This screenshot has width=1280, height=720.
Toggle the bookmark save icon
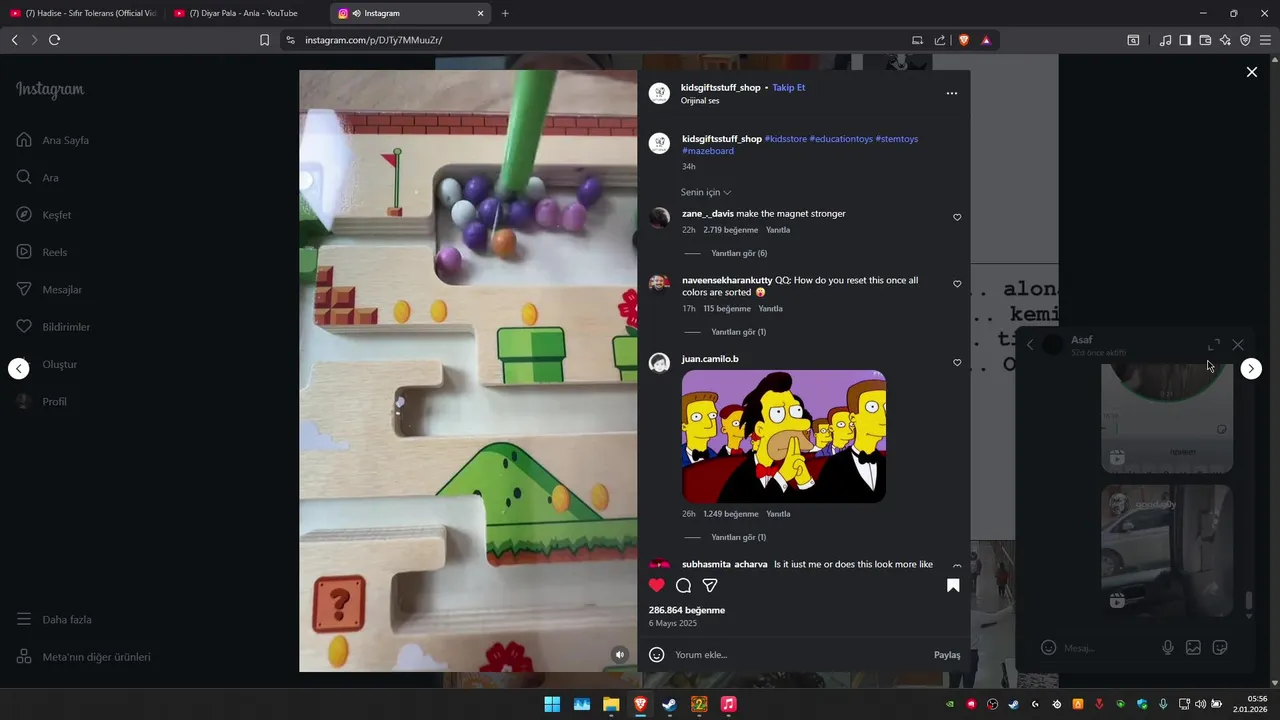(953, 585)
